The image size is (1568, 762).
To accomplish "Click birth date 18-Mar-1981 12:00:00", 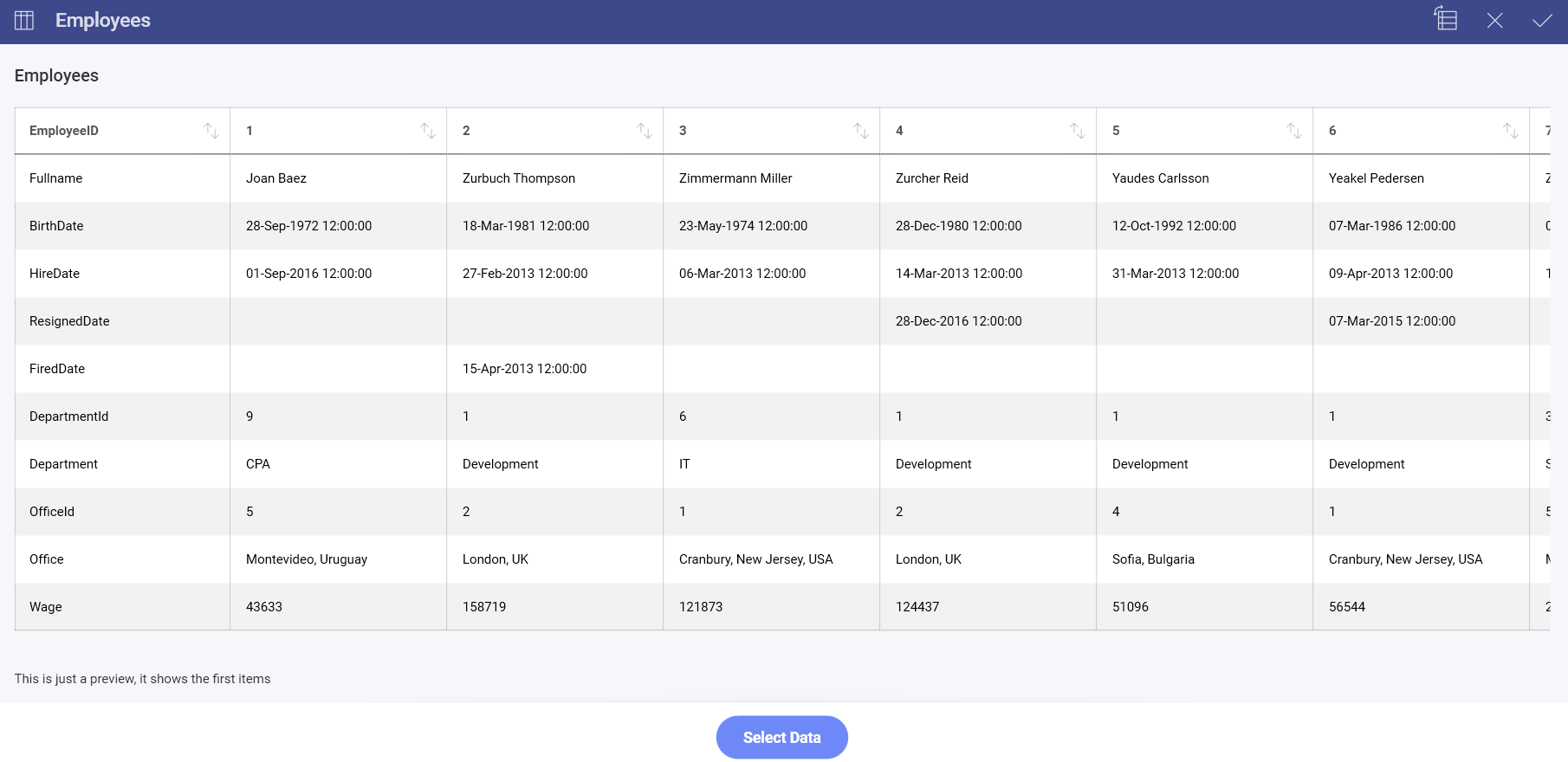I will (526, 226).
